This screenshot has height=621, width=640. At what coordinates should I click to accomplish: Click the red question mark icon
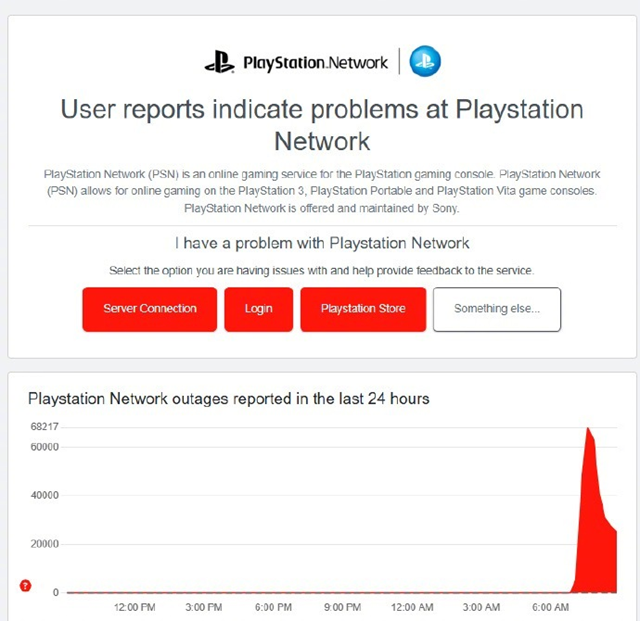click(x=26, y=585)
